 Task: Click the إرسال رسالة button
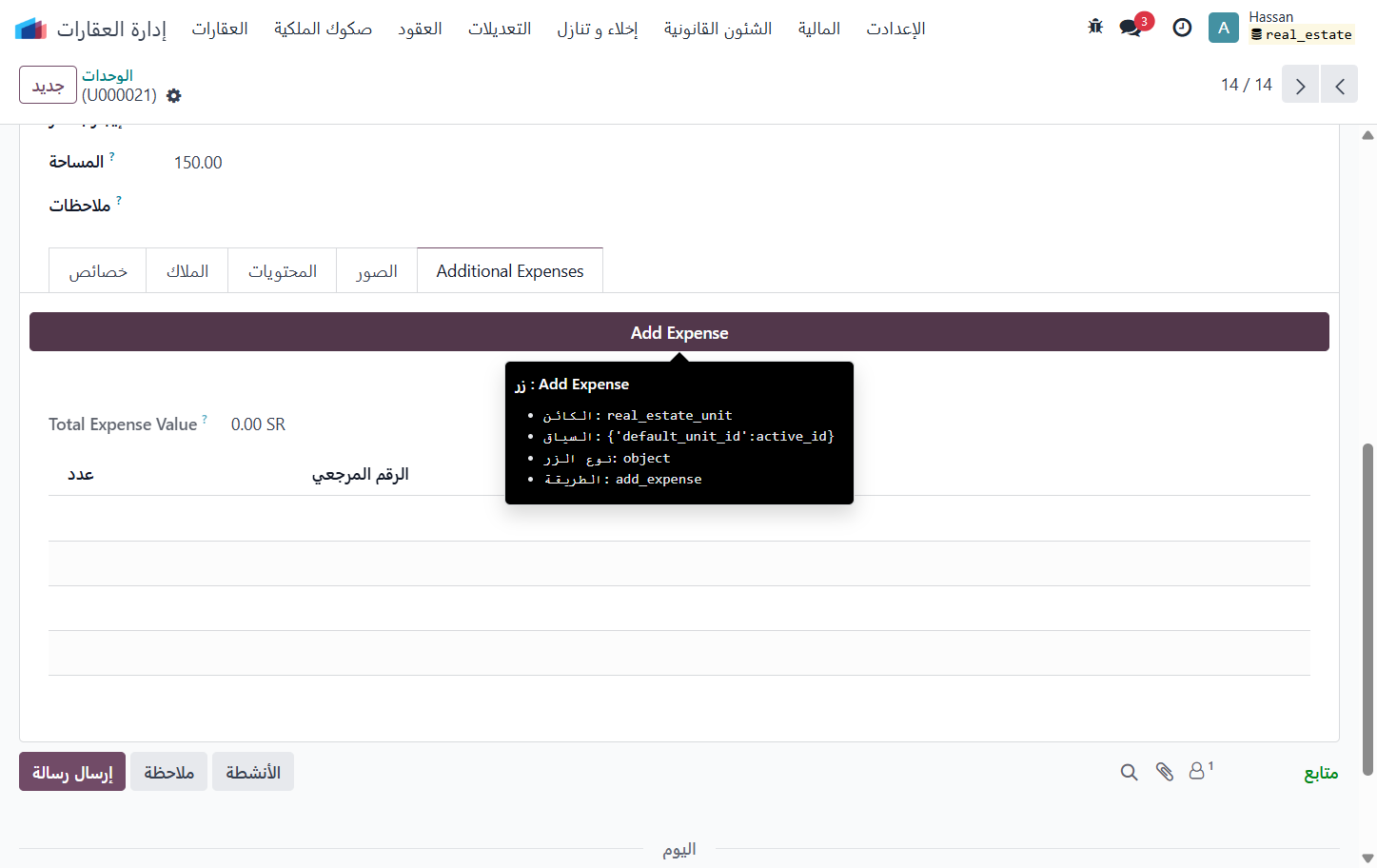click(72, 772)
